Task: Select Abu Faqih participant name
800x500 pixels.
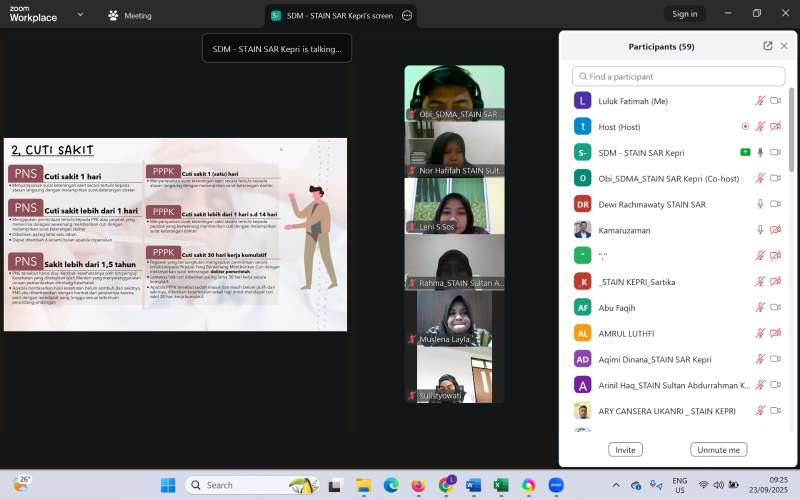Action: tap(616, 308)
